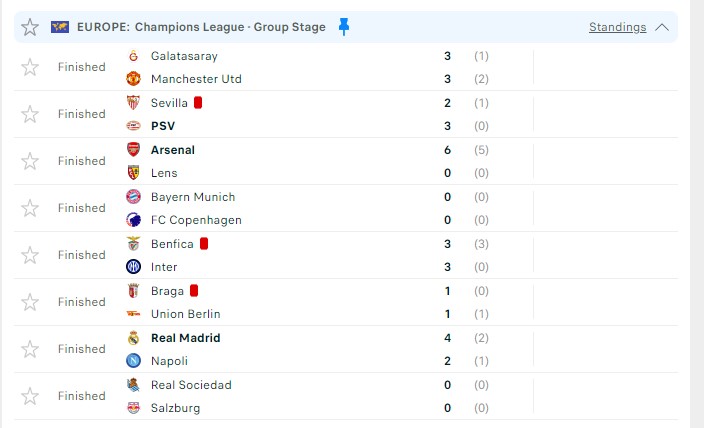Click the Manchester Utd club logo
Image resolution: width=704 pixels, height=428 pixels.
point(133,79)
